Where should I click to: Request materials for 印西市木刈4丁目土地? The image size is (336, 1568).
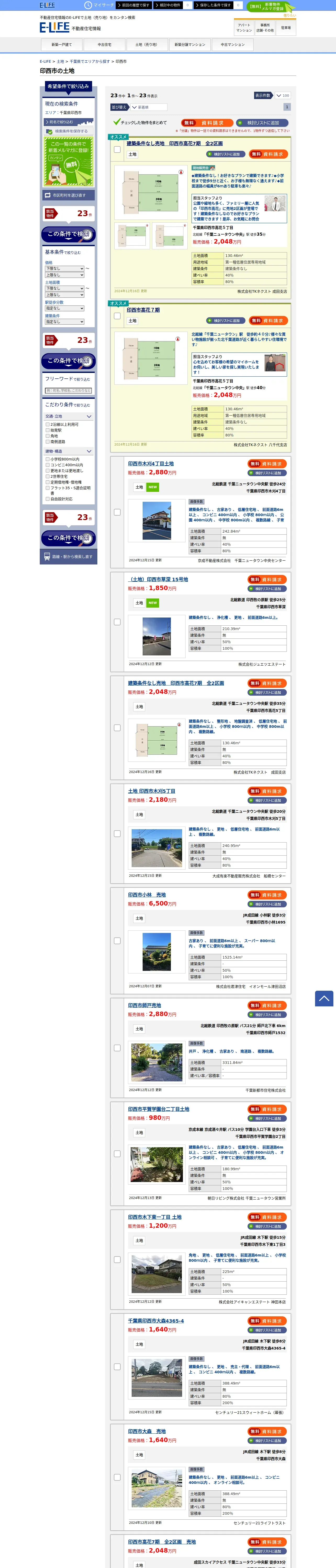pyautogui.click(x=267, y=464)
